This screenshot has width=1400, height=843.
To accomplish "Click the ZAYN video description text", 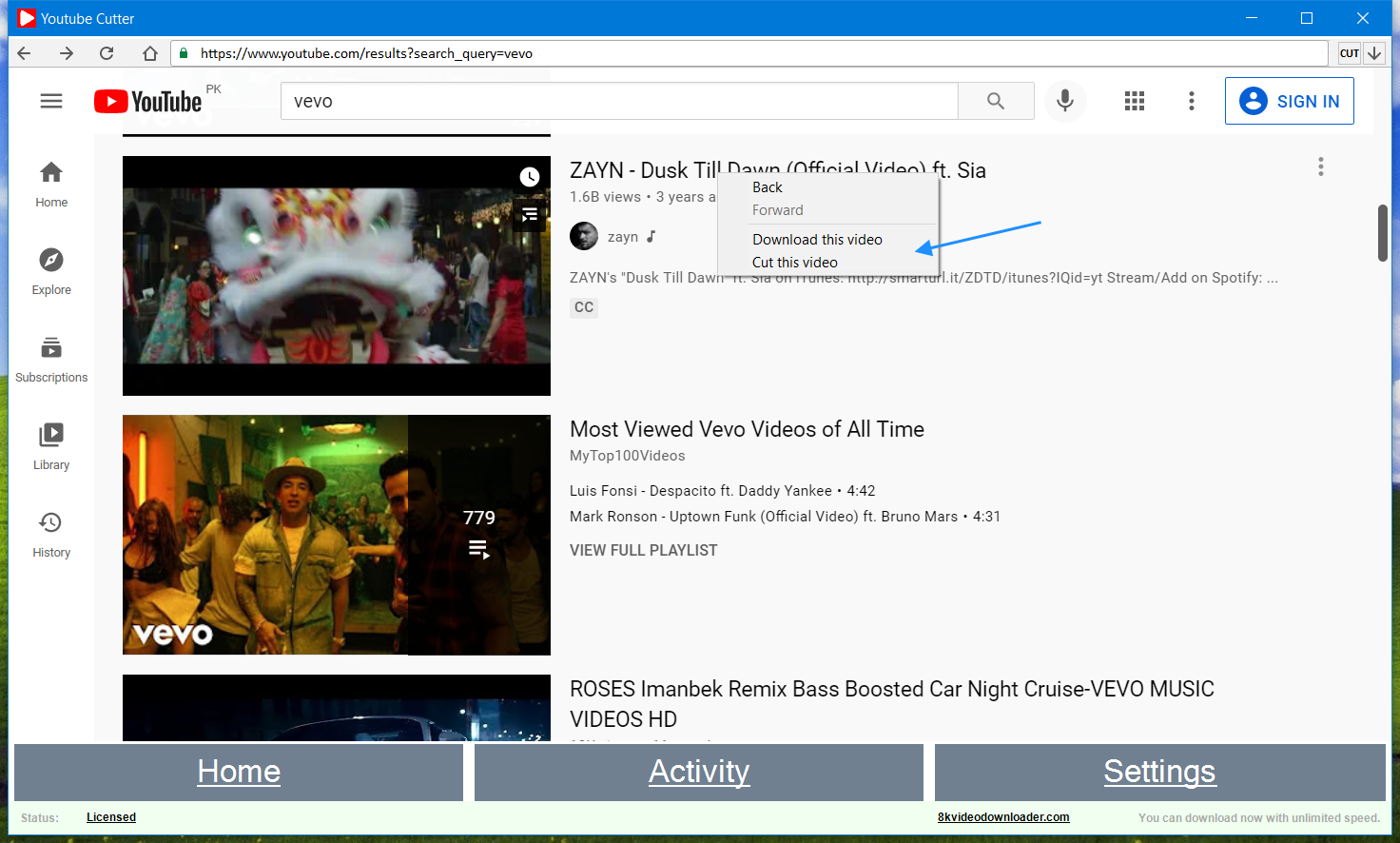I will [924, 278].
